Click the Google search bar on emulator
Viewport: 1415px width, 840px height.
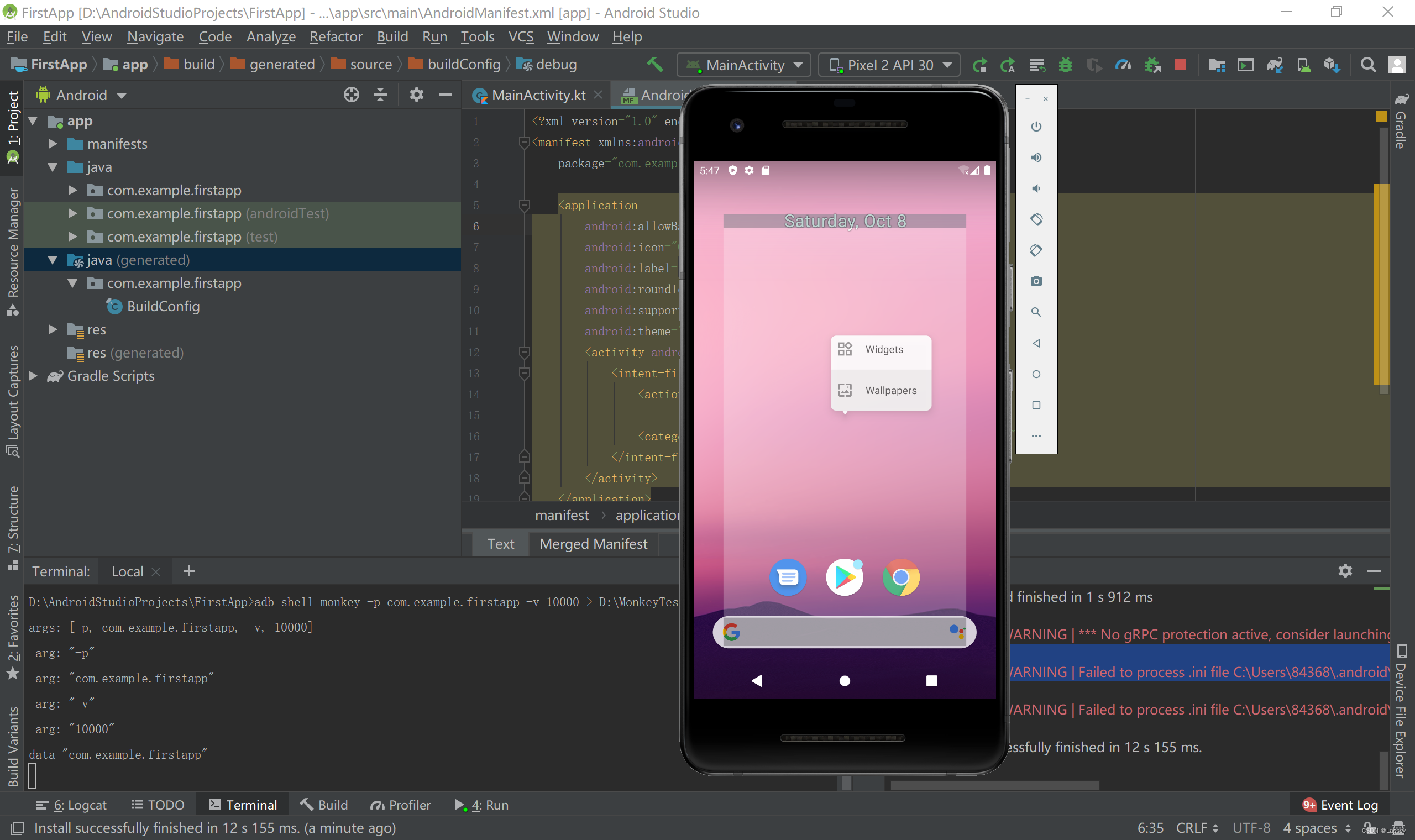(x=843, y=632)
